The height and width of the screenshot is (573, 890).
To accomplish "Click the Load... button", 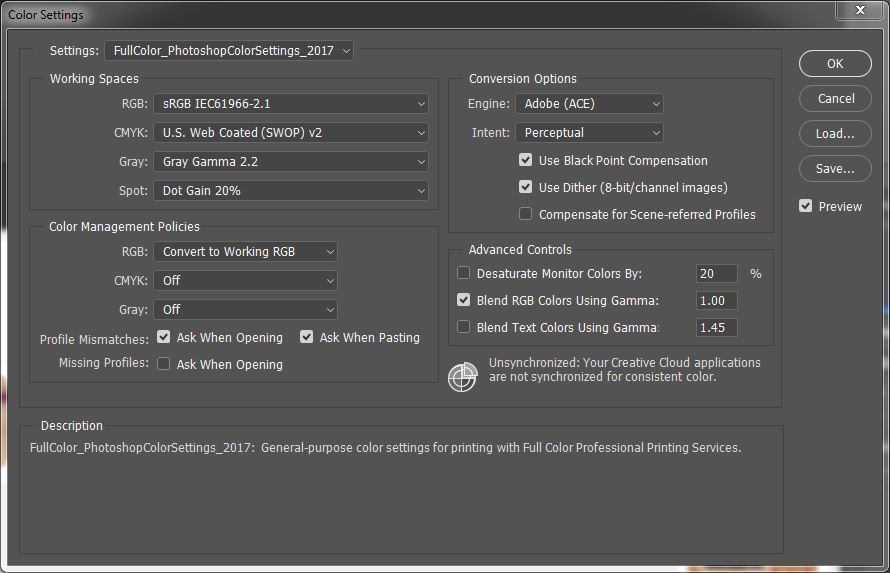I will (835, 134).
